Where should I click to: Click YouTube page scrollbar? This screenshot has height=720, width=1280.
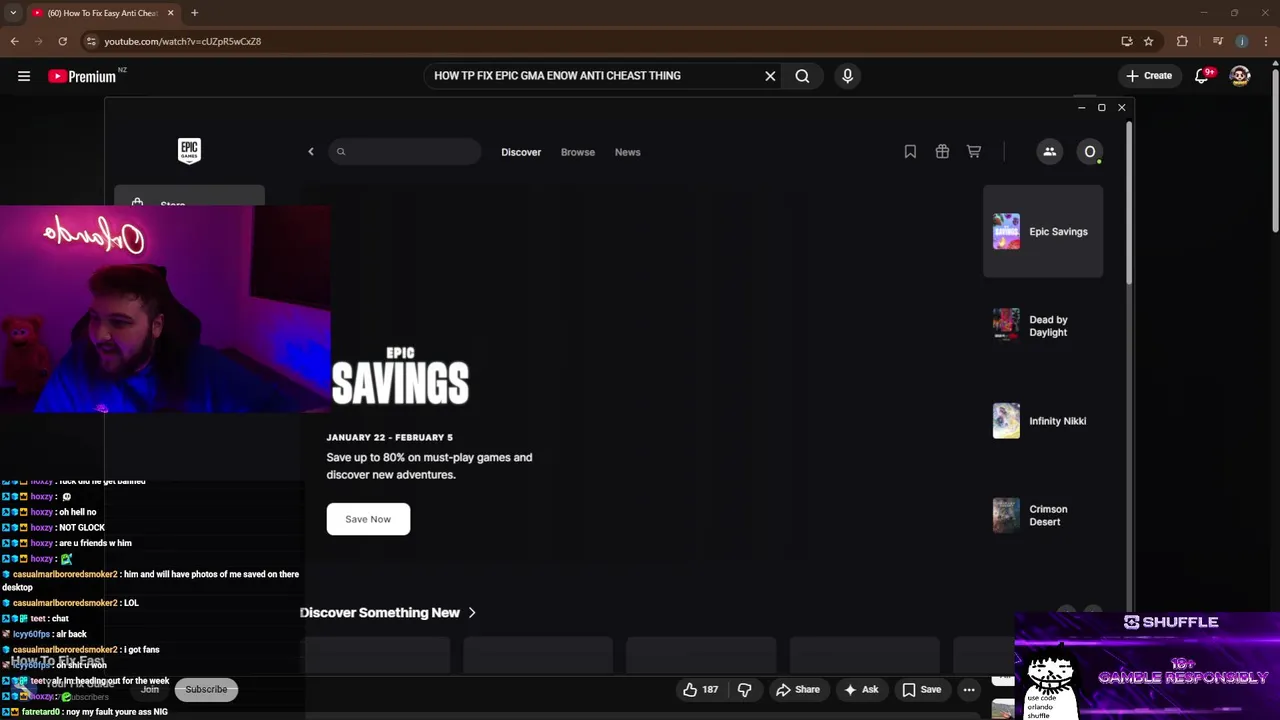[x=1274, y=150]
